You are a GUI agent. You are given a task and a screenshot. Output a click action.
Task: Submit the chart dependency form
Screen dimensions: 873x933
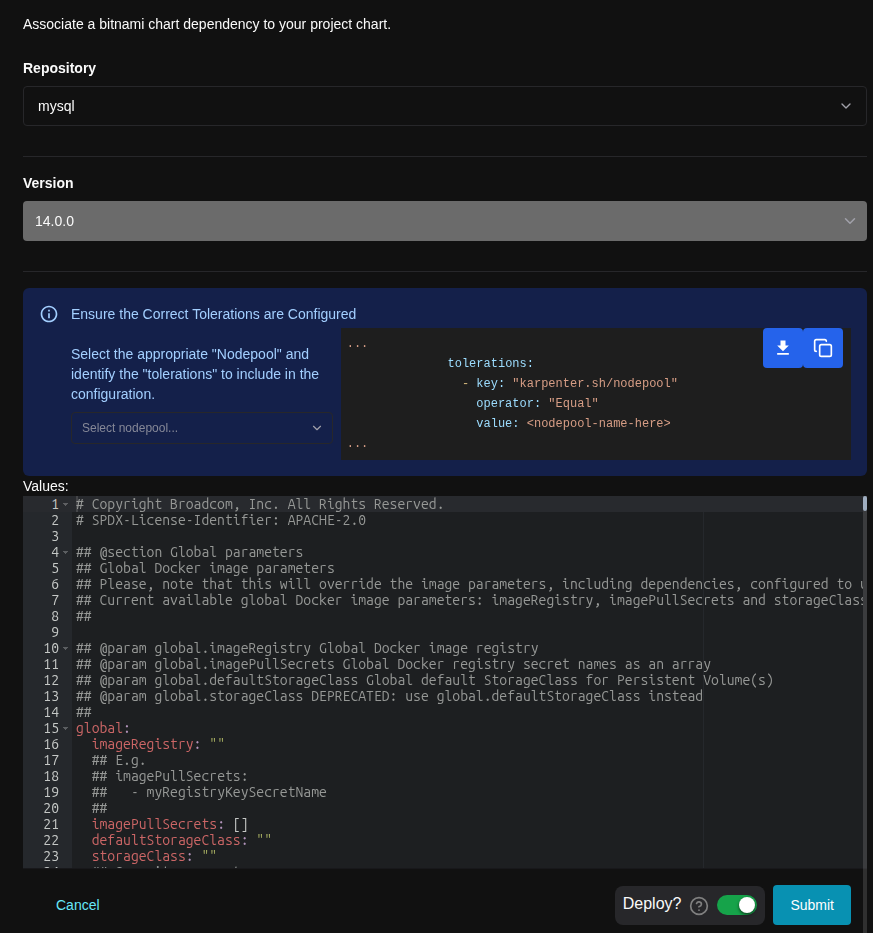[x=812, y=905]
